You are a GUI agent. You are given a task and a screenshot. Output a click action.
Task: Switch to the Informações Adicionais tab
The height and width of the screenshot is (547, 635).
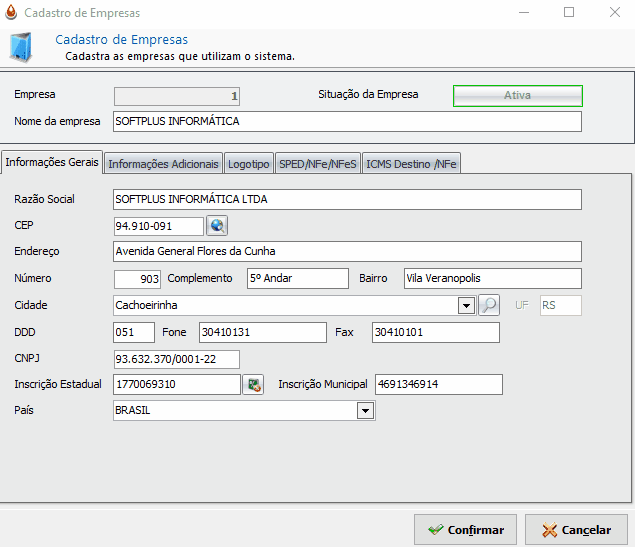[x=163, y=164]
